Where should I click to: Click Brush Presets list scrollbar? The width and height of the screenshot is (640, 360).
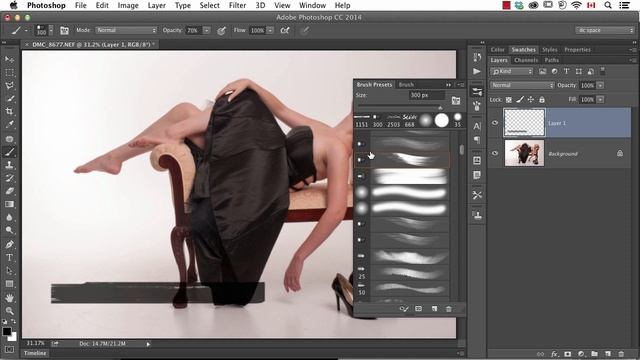(x=461, y=150)
